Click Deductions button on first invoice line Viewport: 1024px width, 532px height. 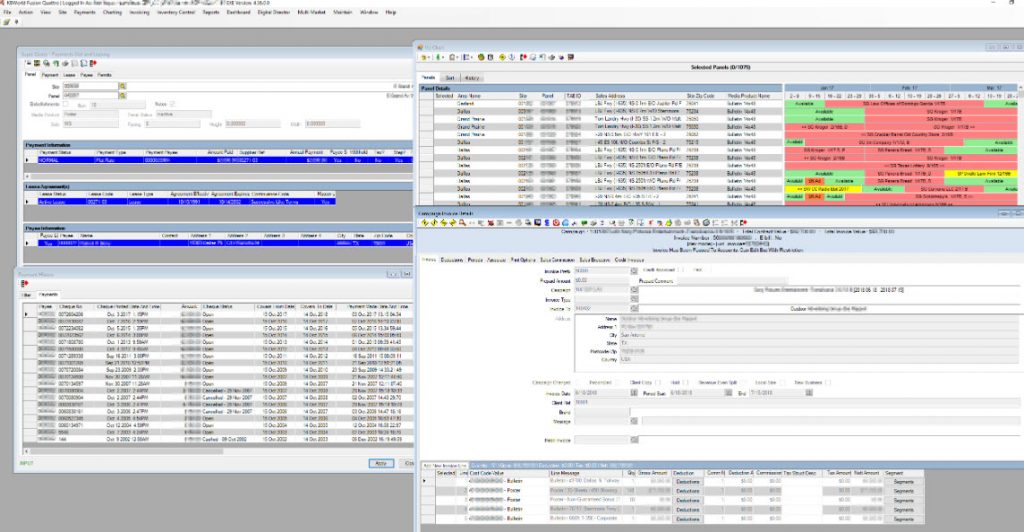[x=687, y=482]
